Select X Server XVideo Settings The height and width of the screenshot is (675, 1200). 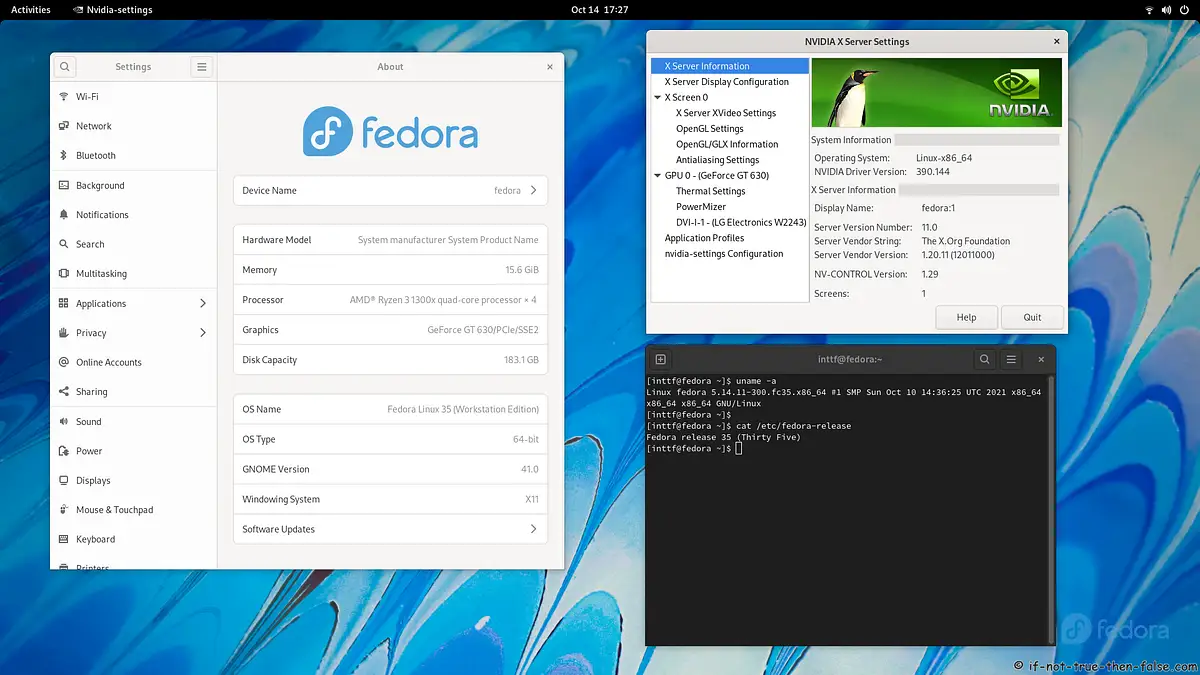726,113
